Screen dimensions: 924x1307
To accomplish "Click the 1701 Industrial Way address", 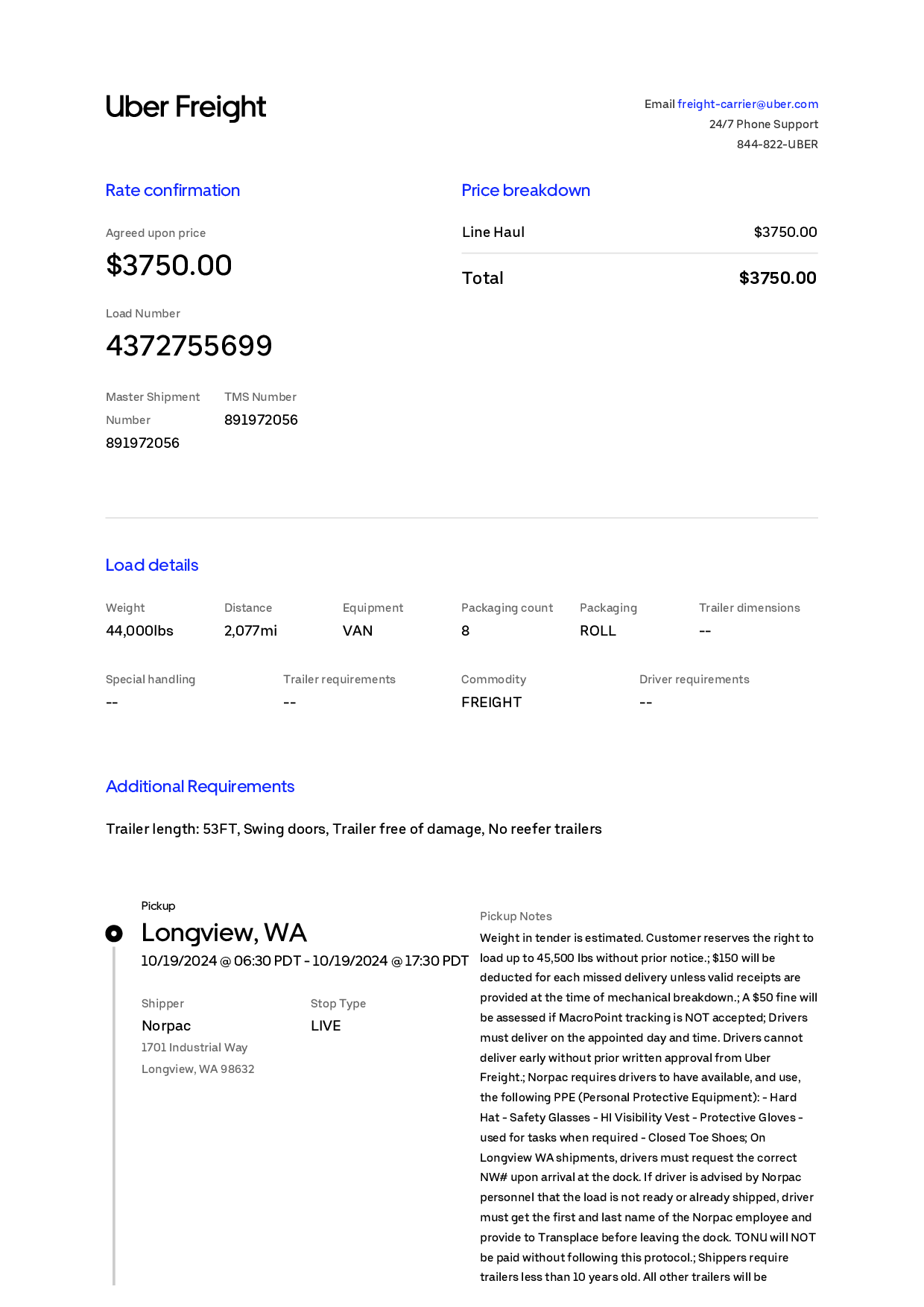I will coord(194,1048).
